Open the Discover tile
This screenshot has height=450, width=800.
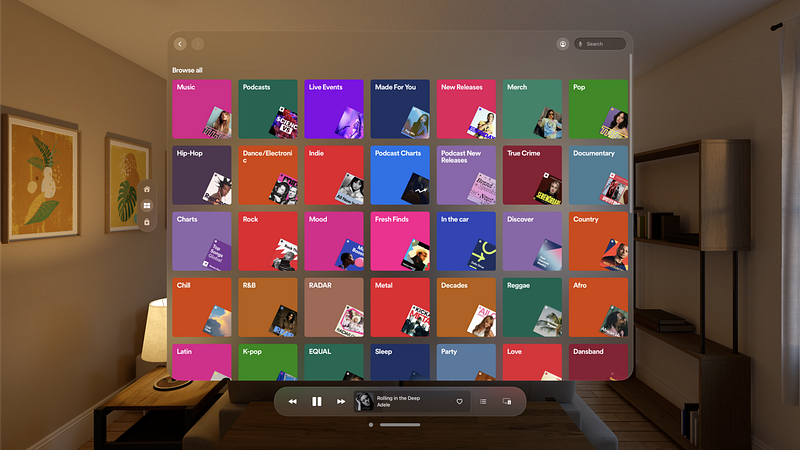point(532,241)
